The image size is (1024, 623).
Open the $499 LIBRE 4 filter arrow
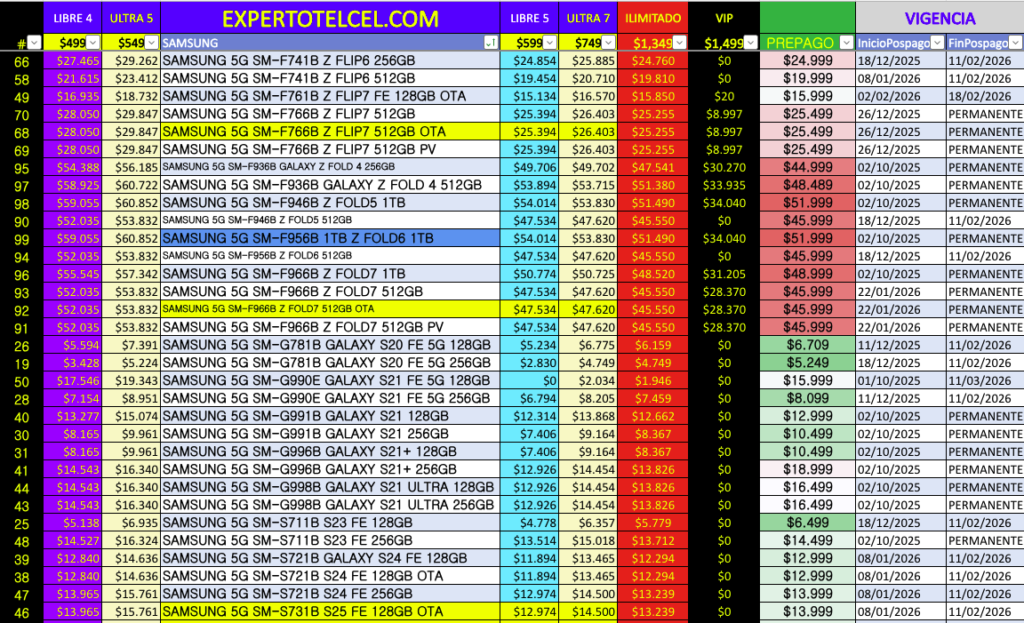[93, 42]
